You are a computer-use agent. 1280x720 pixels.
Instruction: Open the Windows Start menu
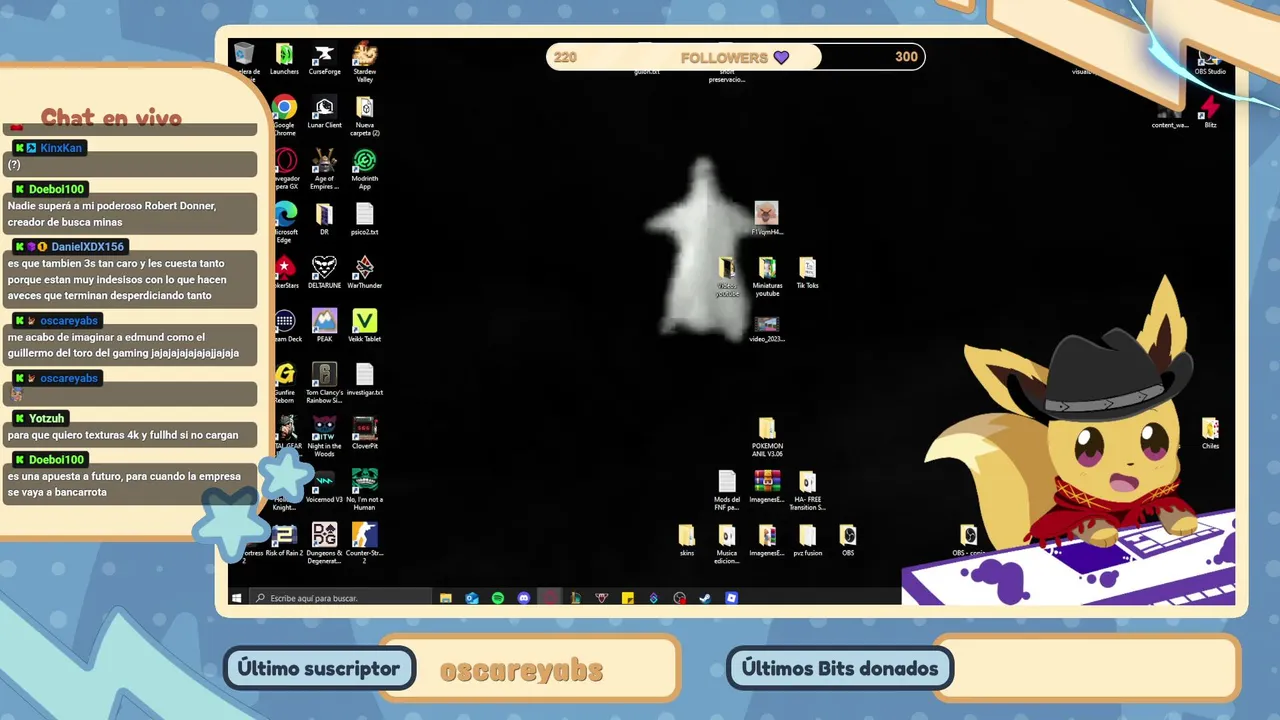pyautogui.click(x=237, y=598)
